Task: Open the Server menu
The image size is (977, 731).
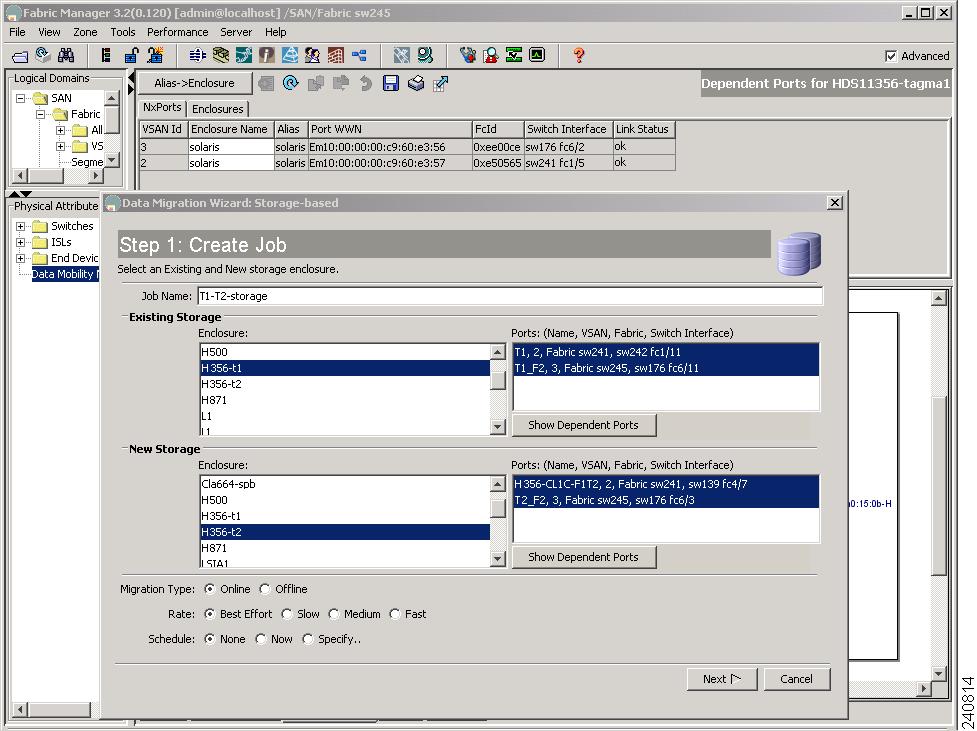Action: click(236, 32)
